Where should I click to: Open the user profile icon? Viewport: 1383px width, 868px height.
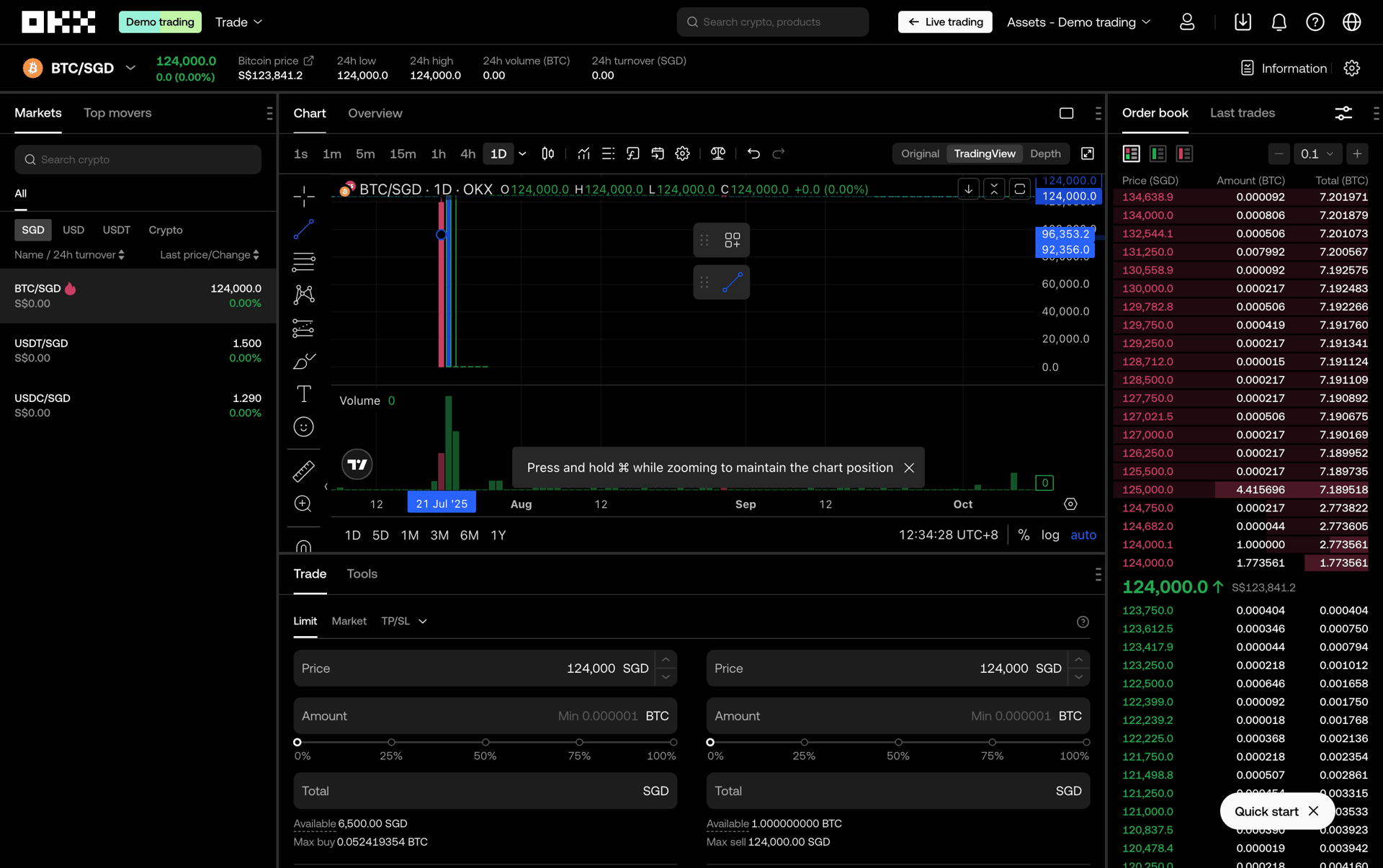[x=1187, y=22]
